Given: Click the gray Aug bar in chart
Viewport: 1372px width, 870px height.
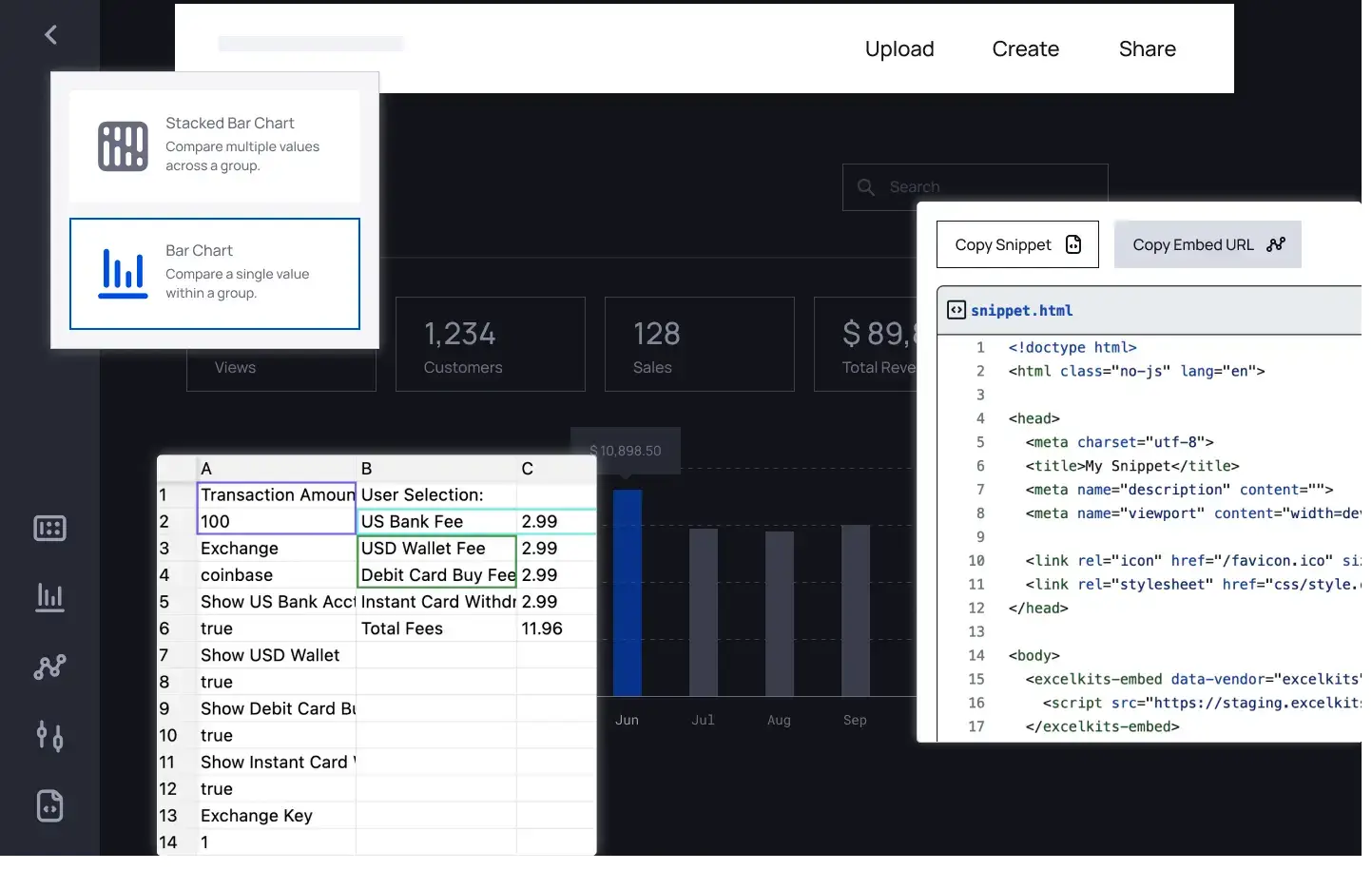Looking at the screenshot, I should pyautogui.click(x=780, y=613).
